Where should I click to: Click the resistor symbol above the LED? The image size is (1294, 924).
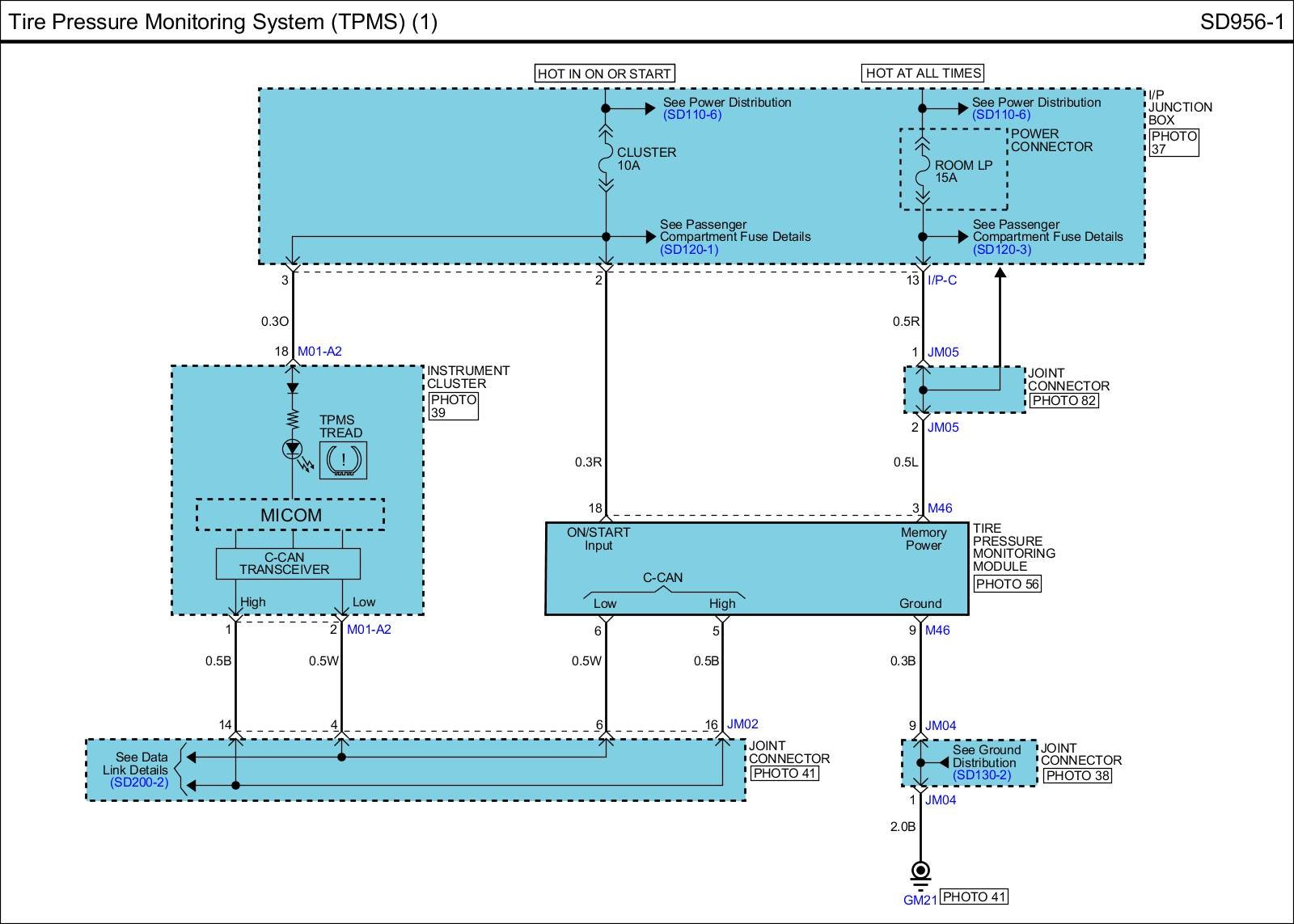point(292,420)
